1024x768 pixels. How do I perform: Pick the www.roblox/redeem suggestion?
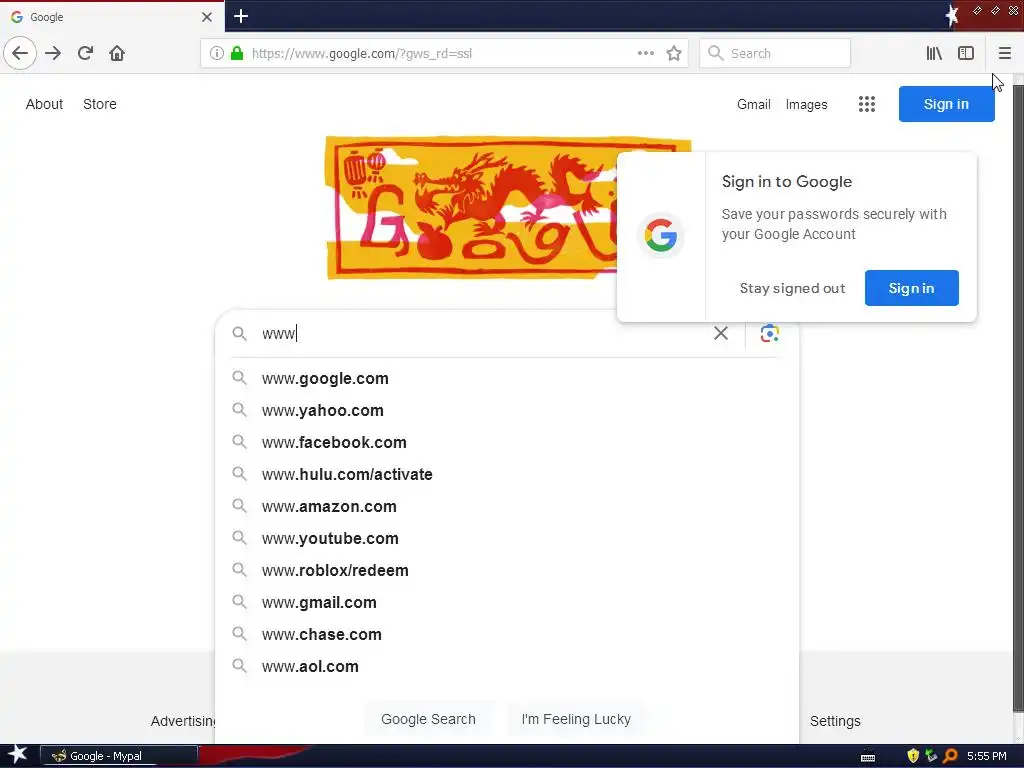[506, 570]
